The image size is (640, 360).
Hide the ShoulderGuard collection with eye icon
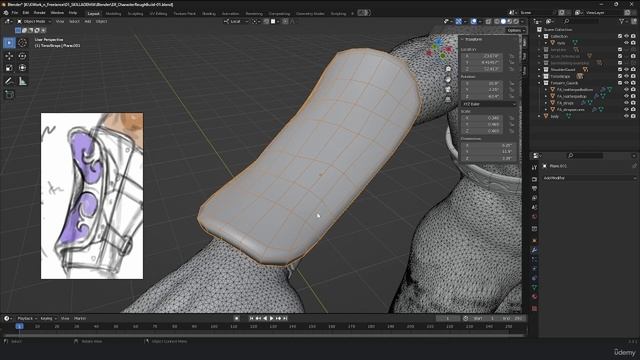tap(627, 70)
